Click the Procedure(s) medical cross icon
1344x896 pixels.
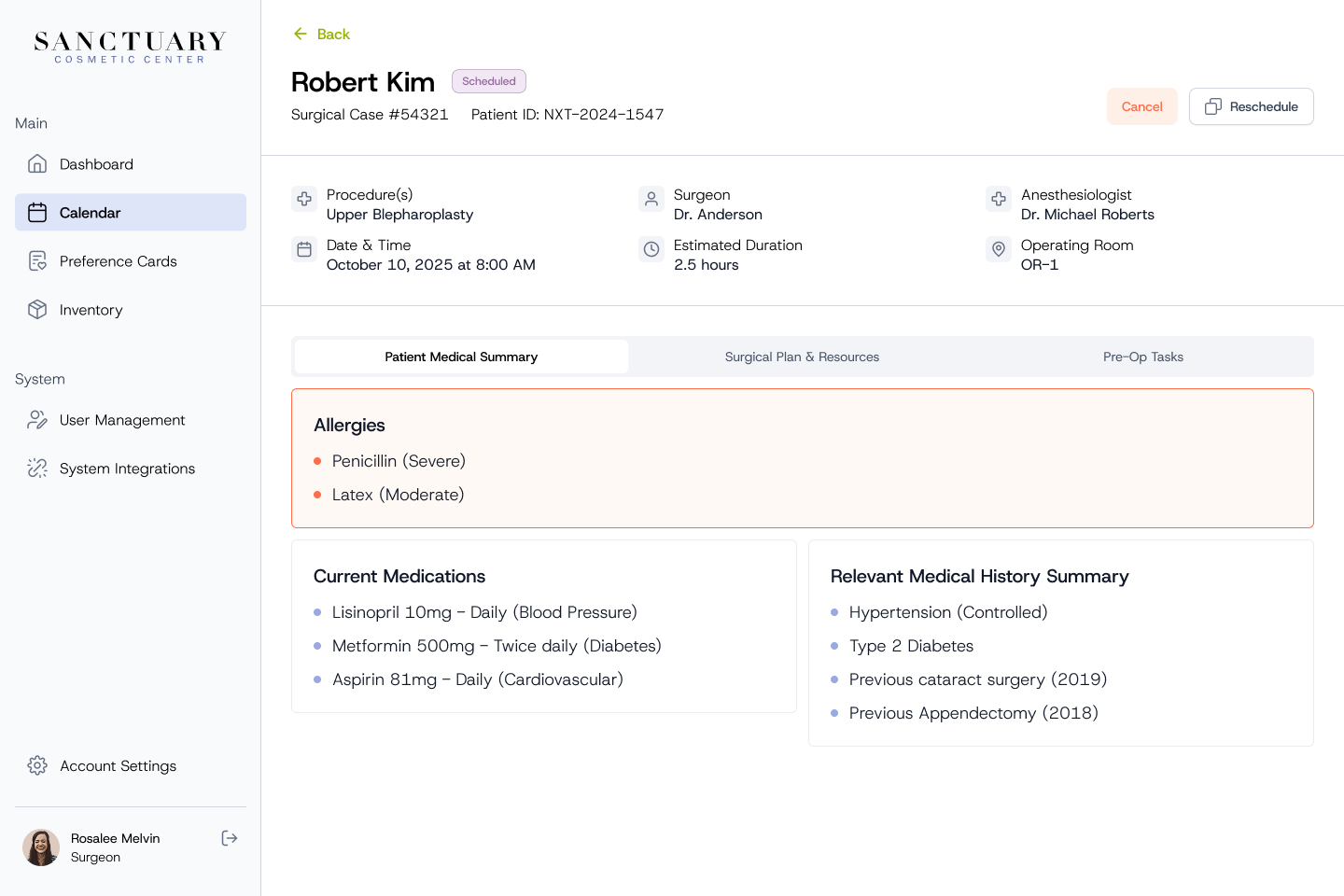304,199
